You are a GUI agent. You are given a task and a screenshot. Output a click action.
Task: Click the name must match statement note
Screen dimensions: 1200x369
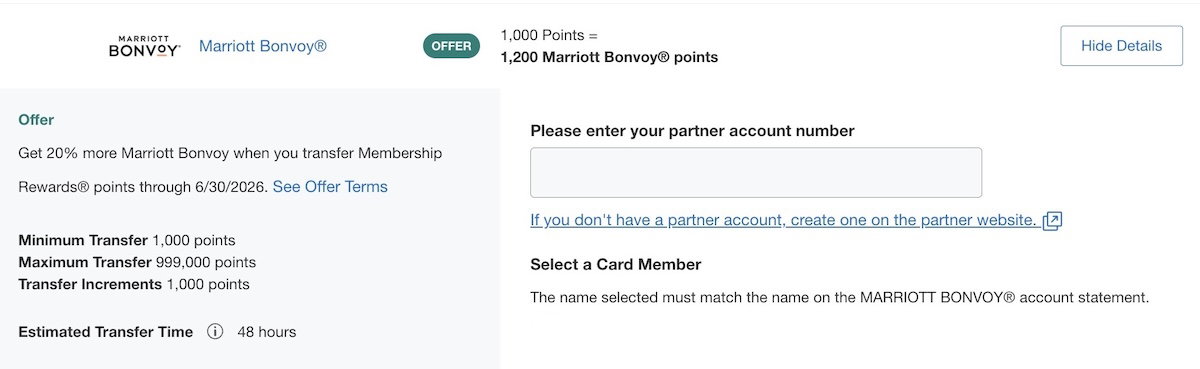pos(840,298)
